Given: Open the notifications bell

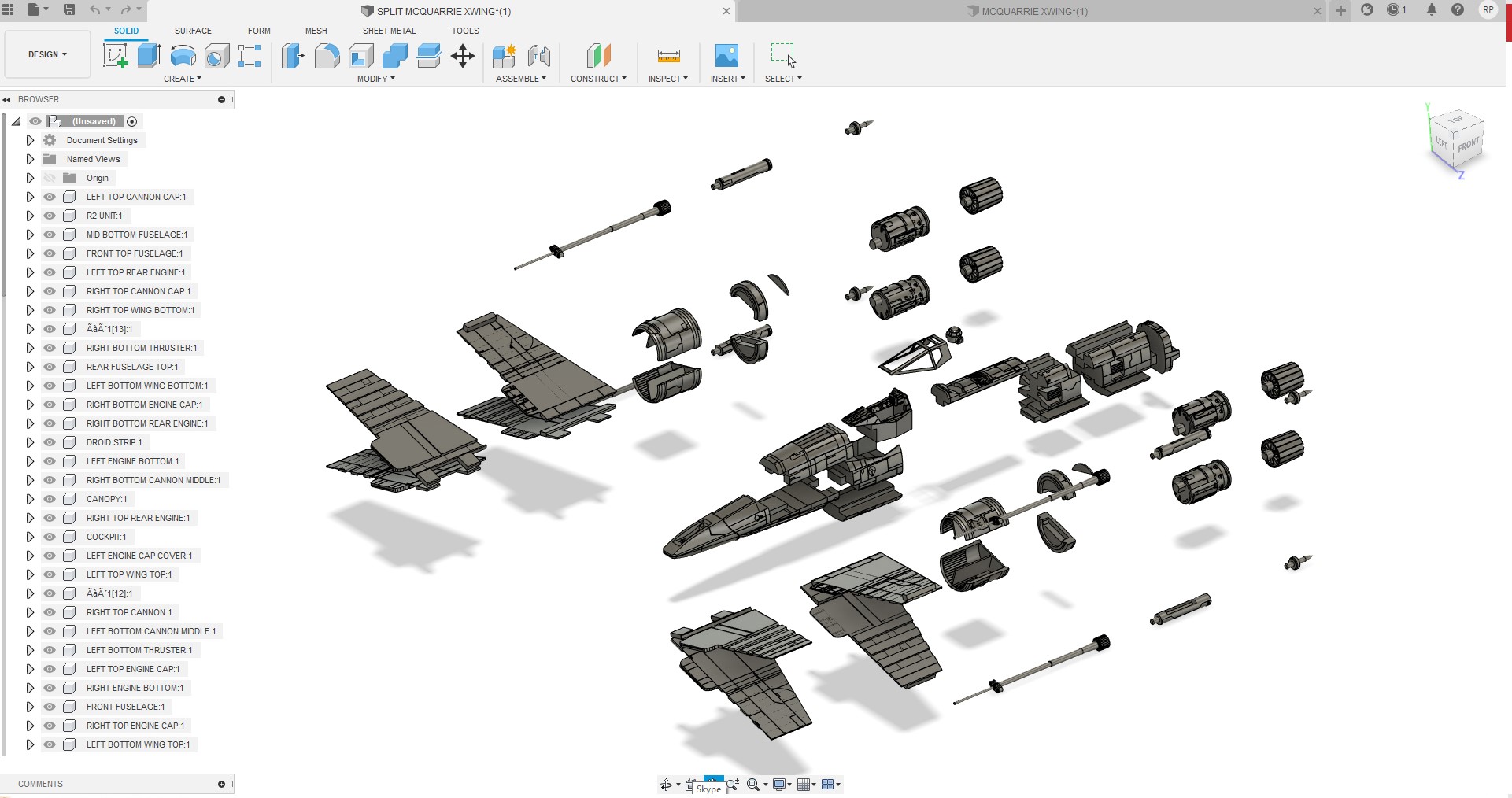Looking at the screenshot, I should 1432,9.
